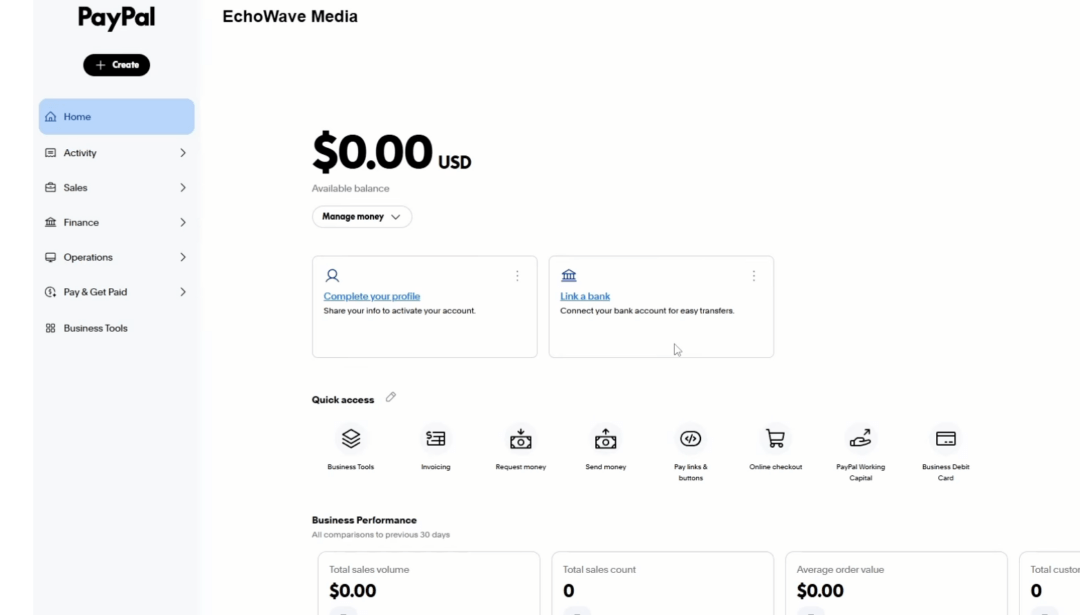Screen dimensions: 1080x615
Task: Click the Create button
Action: pos(116,64)
